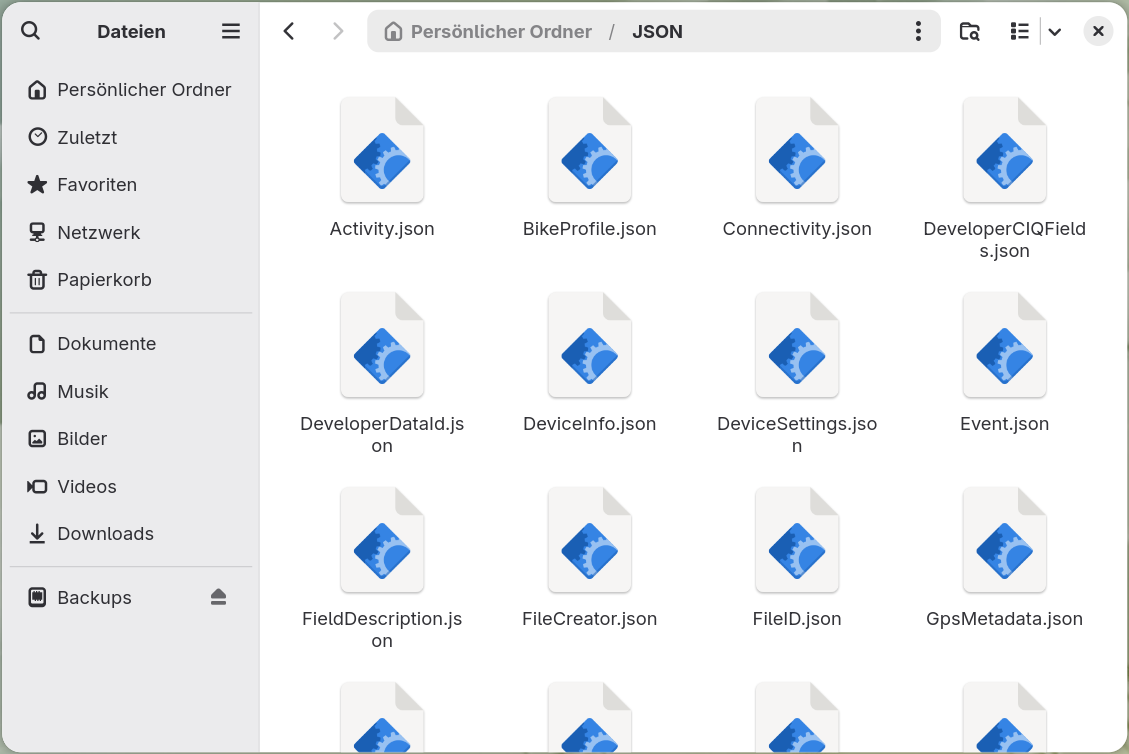Open Favoriten in the sidebar
The width and height of the screenshot is (1129, 754).
click(x=131, y=185)
